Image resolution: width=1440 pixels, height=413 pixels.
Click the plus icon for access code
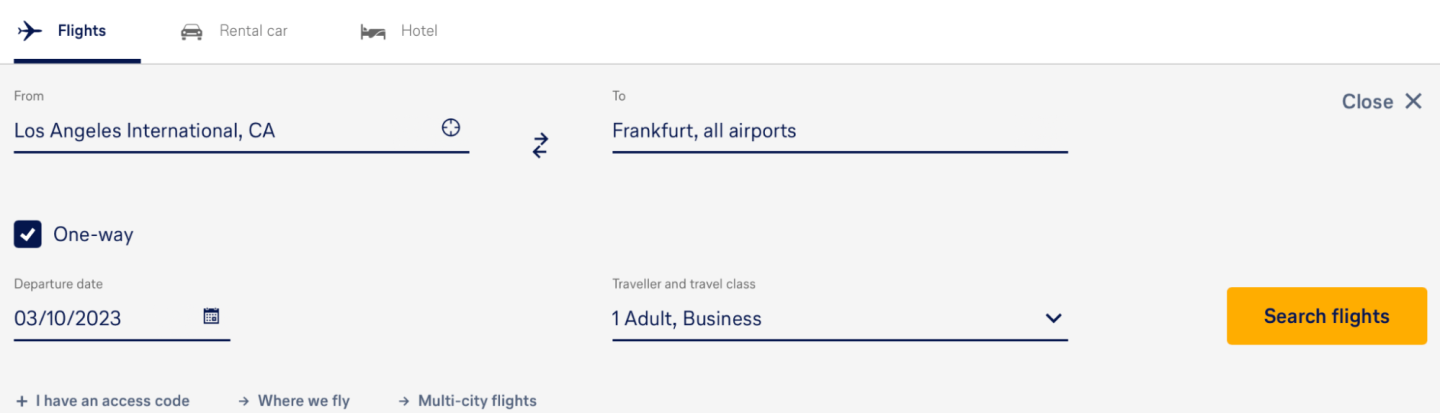[22, 401]
